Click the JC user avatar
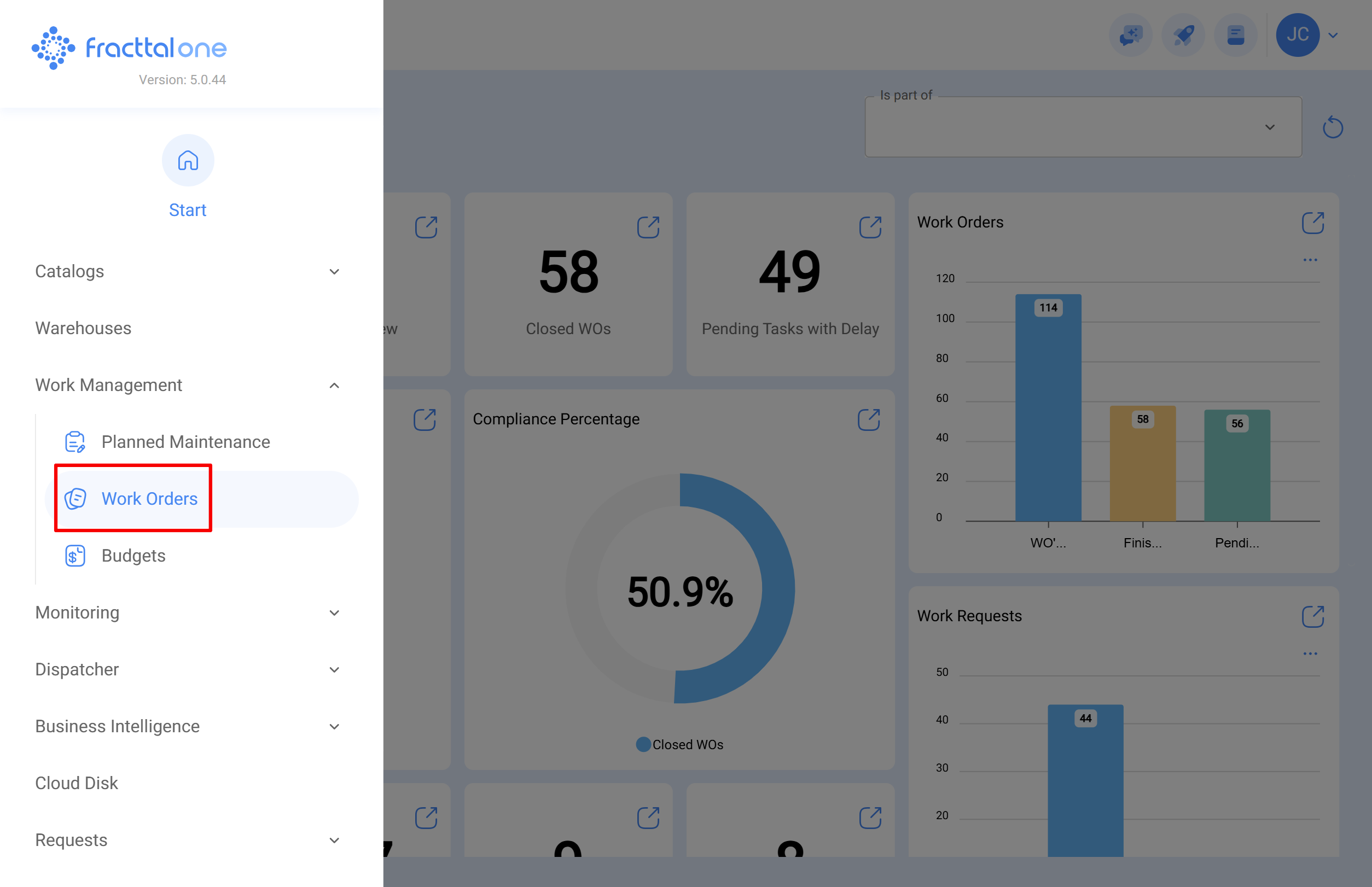Viewport: 1372px width, 887px height. (x=1298, y=35)
